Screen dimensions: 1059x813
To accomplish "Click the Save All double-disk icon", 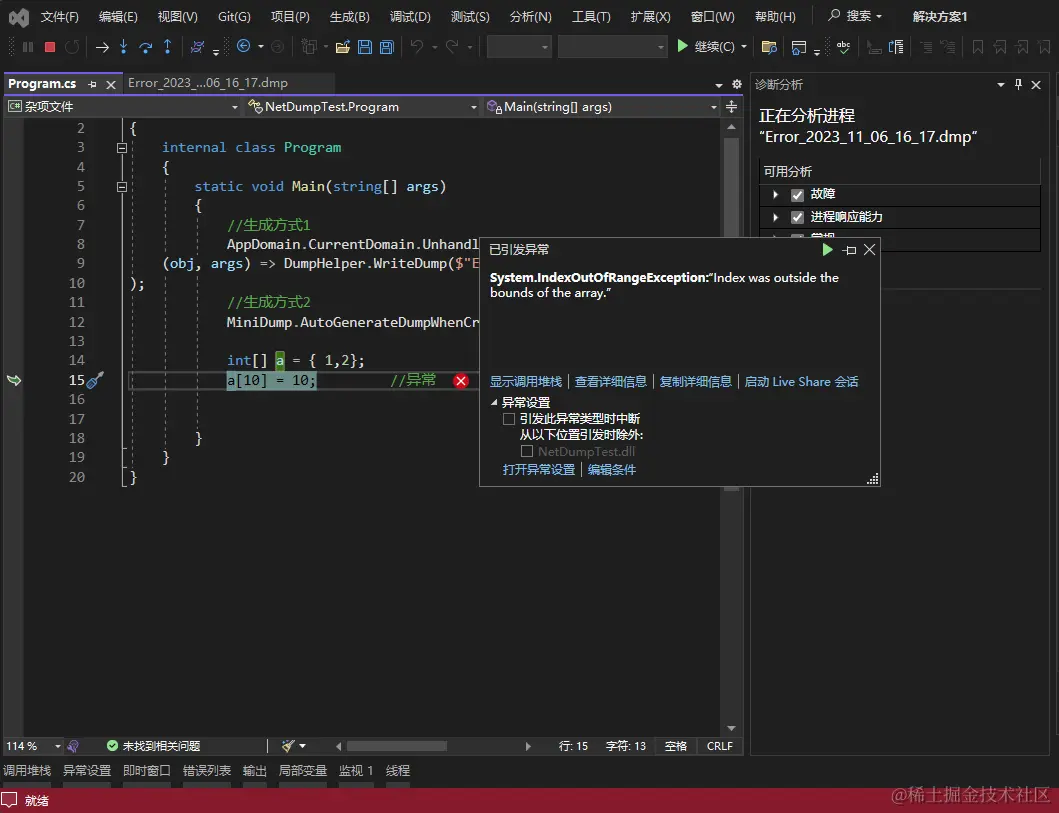I will pyautogui.click(x=386, y=47).
